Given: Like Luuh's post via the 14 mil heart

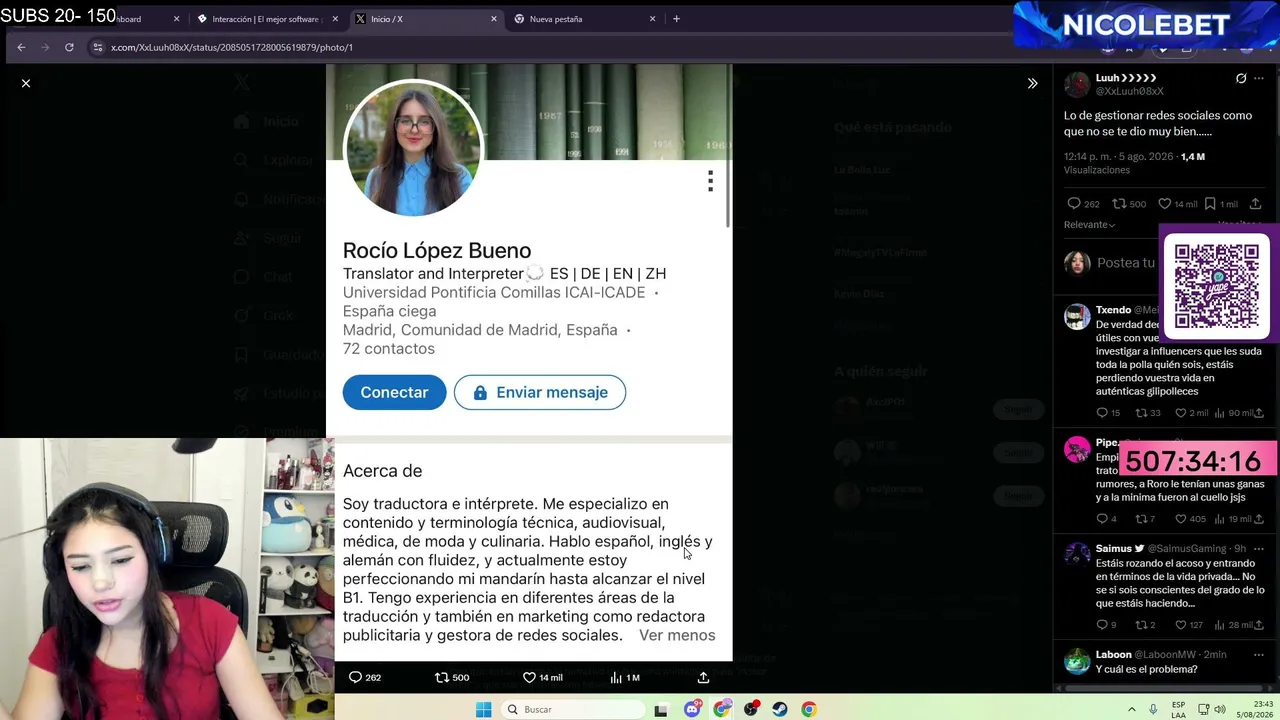Looking at the screenshot, I should pyautogui.click(x=1164, y=204).
